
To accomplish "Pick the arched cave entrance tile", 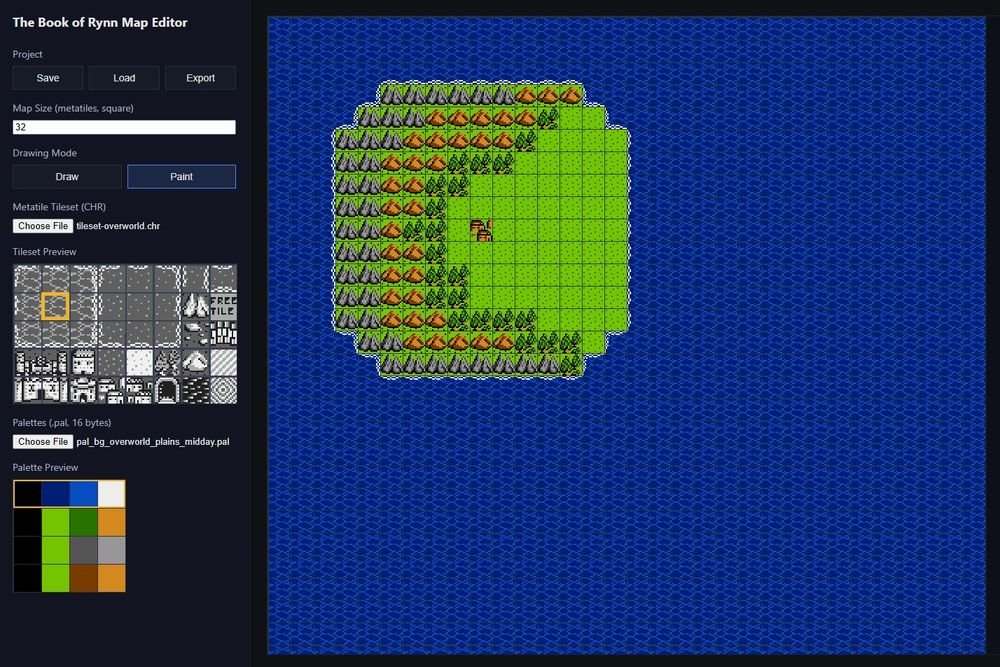I will click(168, 390).
